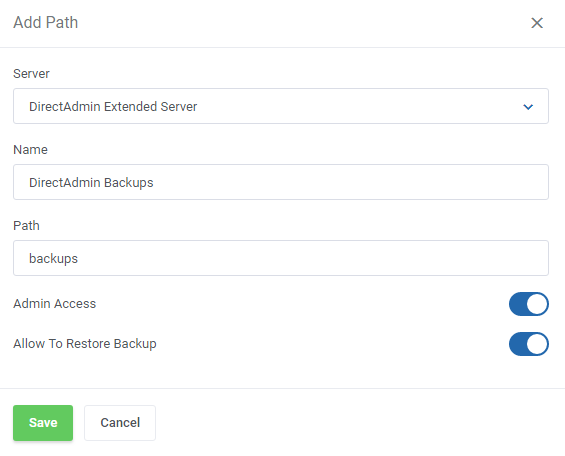Click the Path input field
The height and width of the screenshot is (456, 565).
click(281, 258)
